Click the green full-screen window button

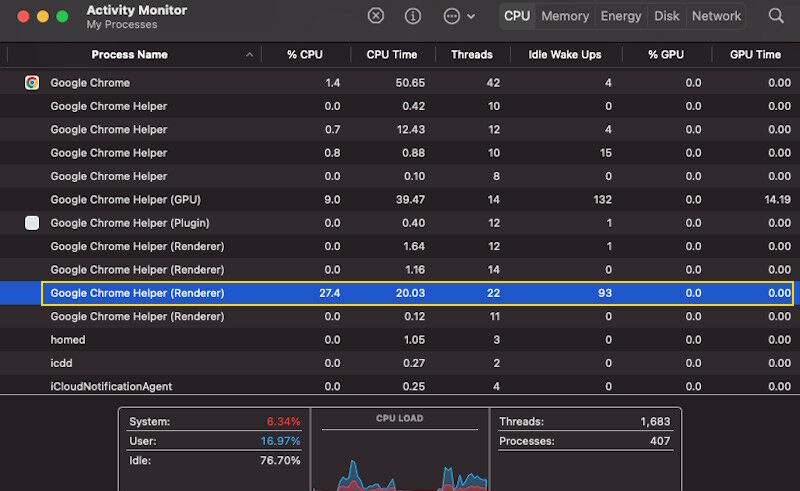point(62,16)
